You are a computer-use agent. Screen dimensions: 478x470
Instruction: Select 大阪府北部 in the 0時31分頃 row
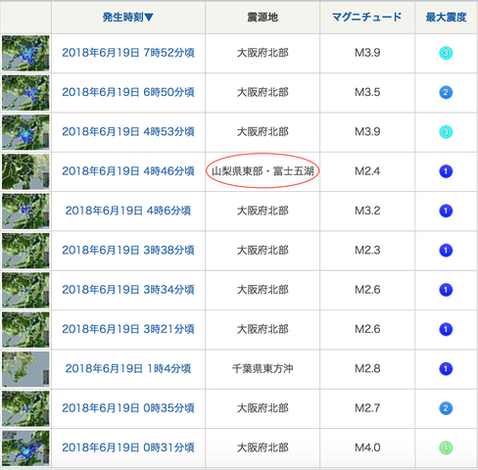tap(263, 448)
